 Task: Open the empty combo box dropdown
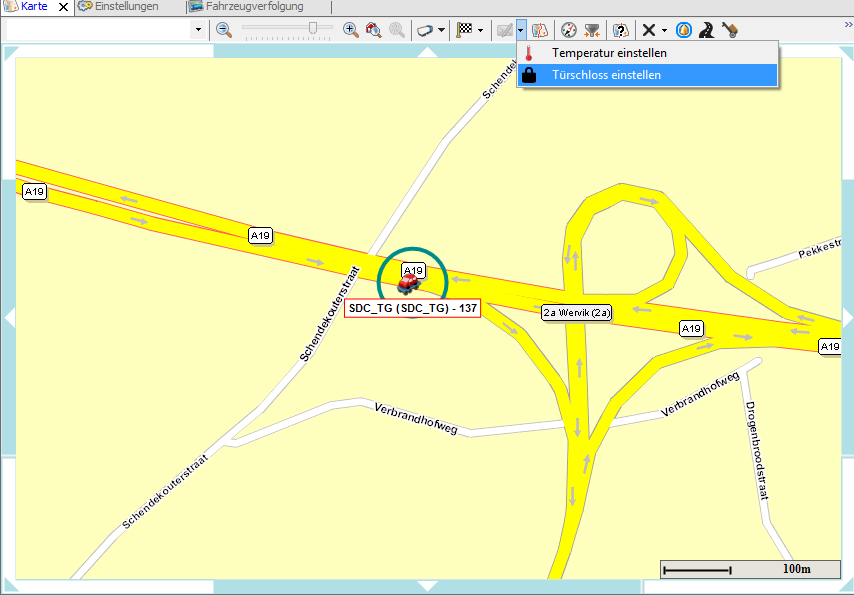(198, 30)
